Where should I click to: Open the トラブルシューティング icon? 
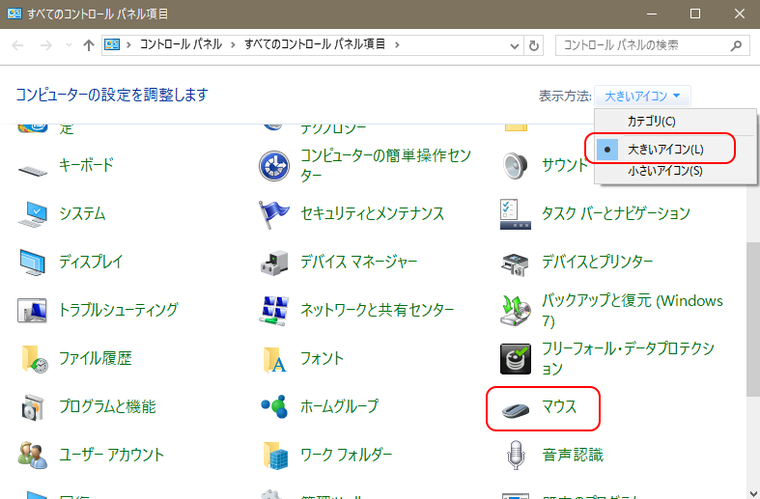pyautogui.click(x=32, y=310)
